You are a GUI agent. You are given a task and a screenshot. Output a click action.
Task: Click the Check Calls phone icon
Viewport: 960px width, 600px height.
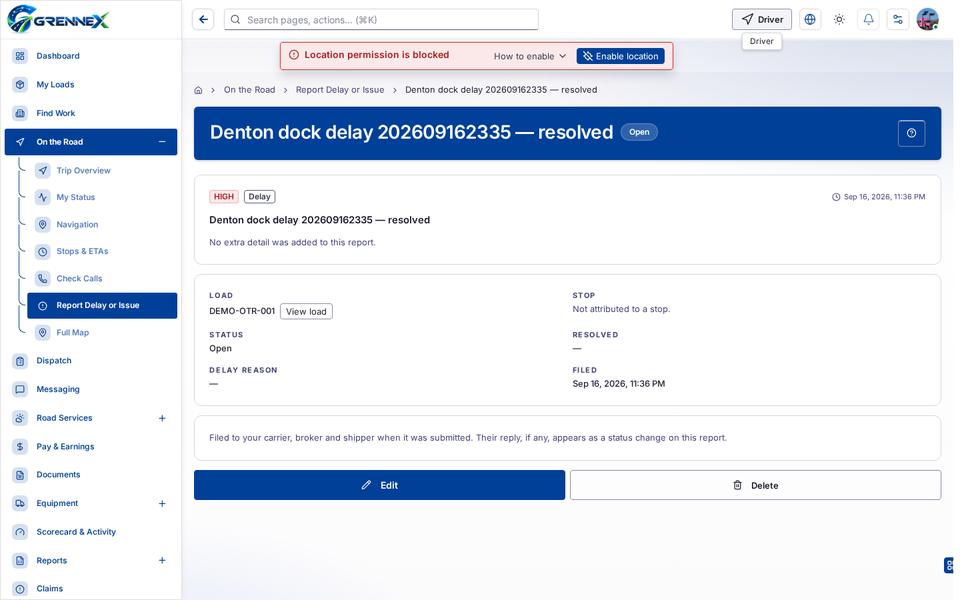point(43,279)
